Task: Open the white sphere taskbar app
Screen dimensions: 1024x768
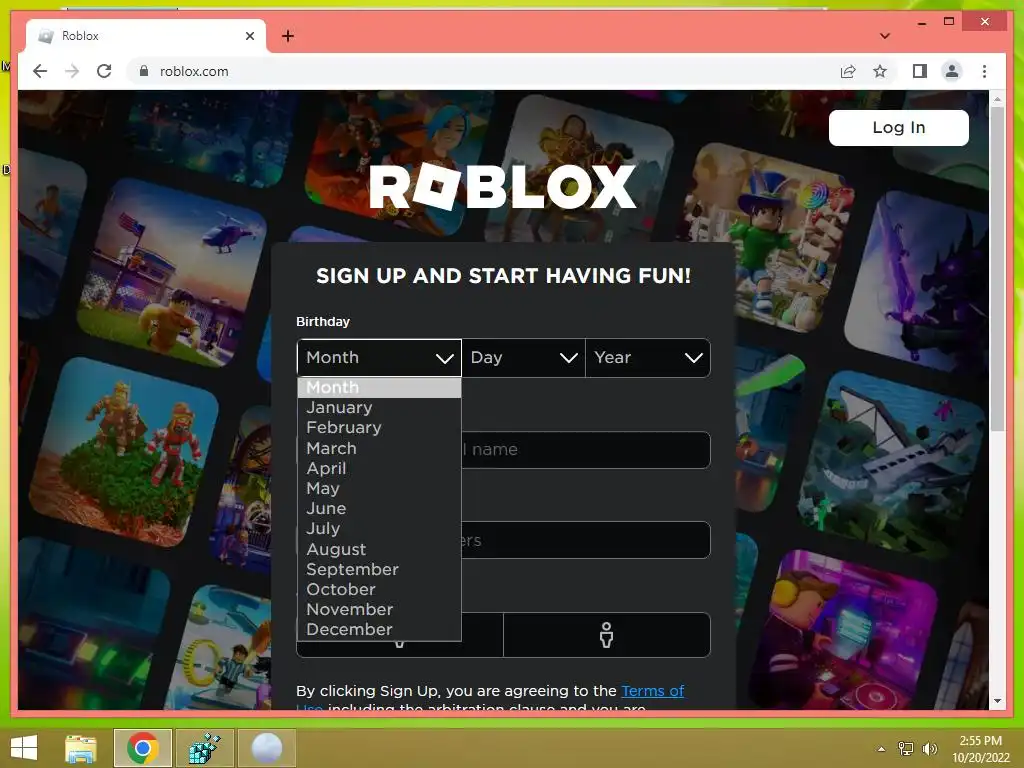Action: 266,748
